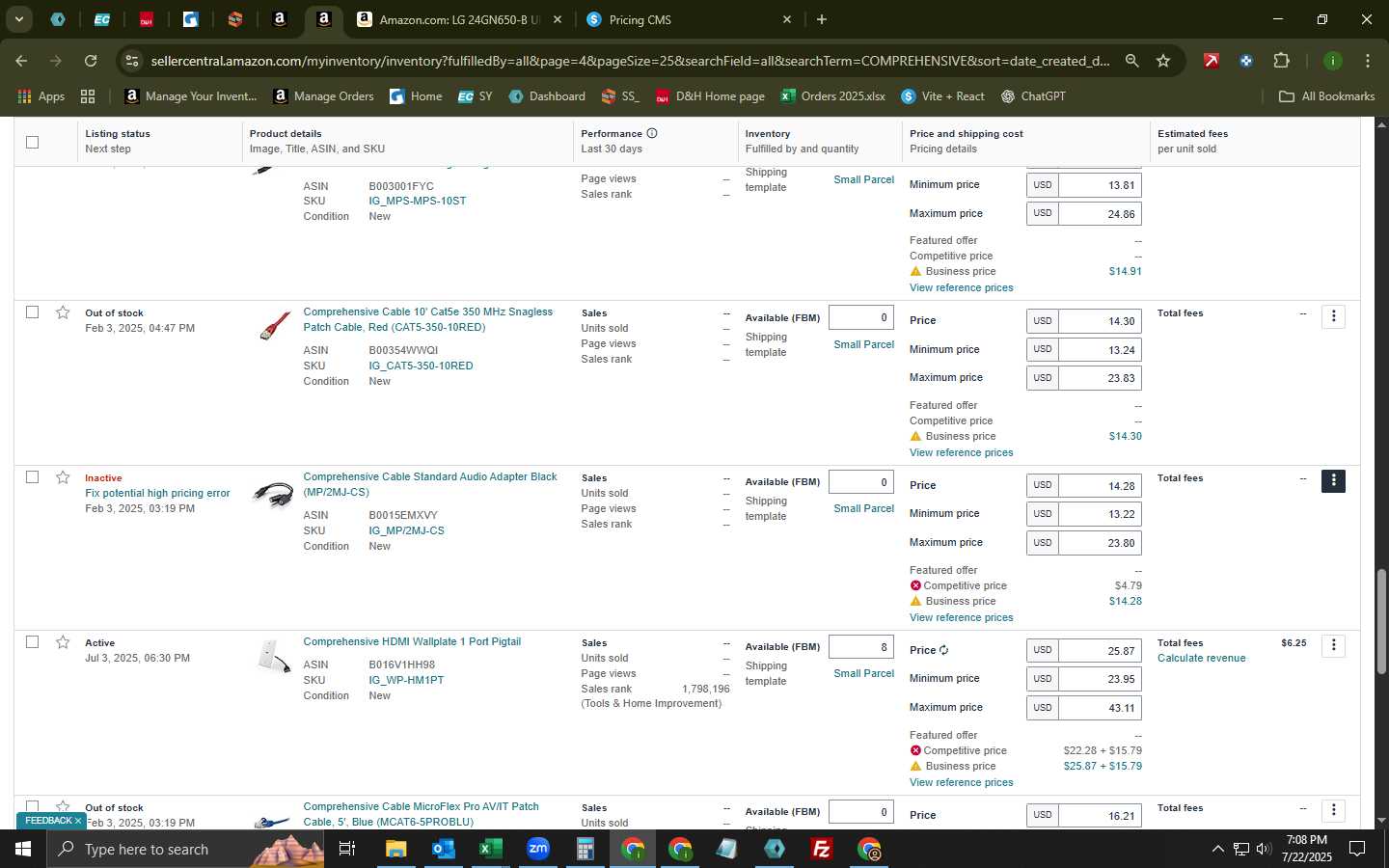Open actions menu for Cat5e Patch Cable

1333,316
